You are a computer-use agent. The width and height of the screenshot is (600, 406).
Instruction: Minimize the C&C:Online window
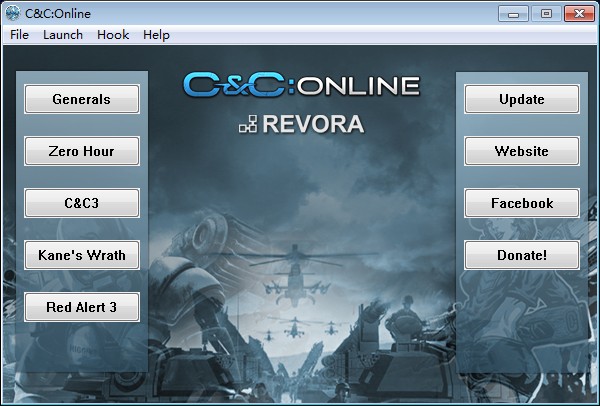tap(514, 14)
